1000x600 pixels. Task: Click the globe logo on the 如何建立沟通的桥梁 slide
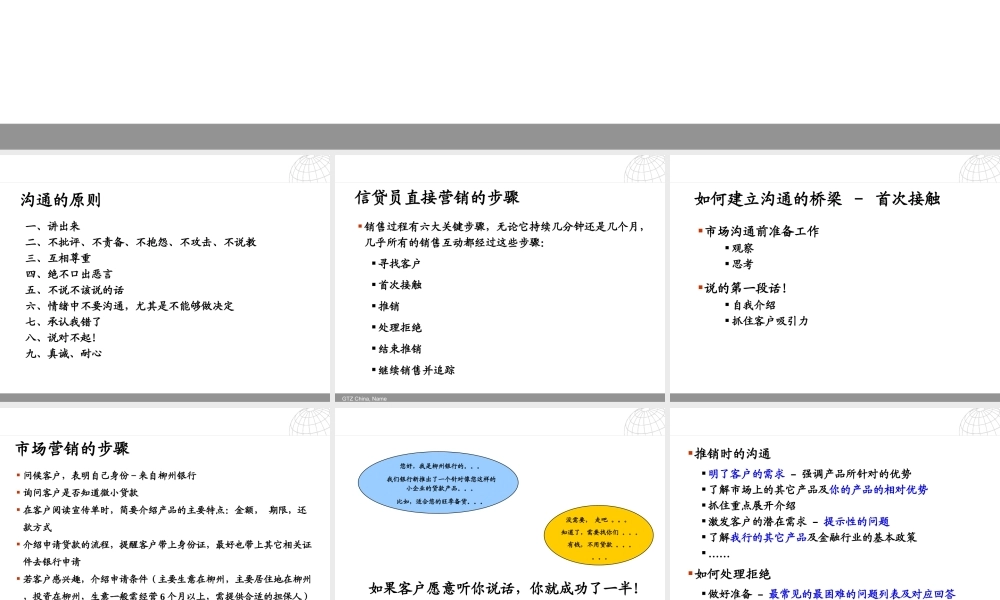click(980, 169)
